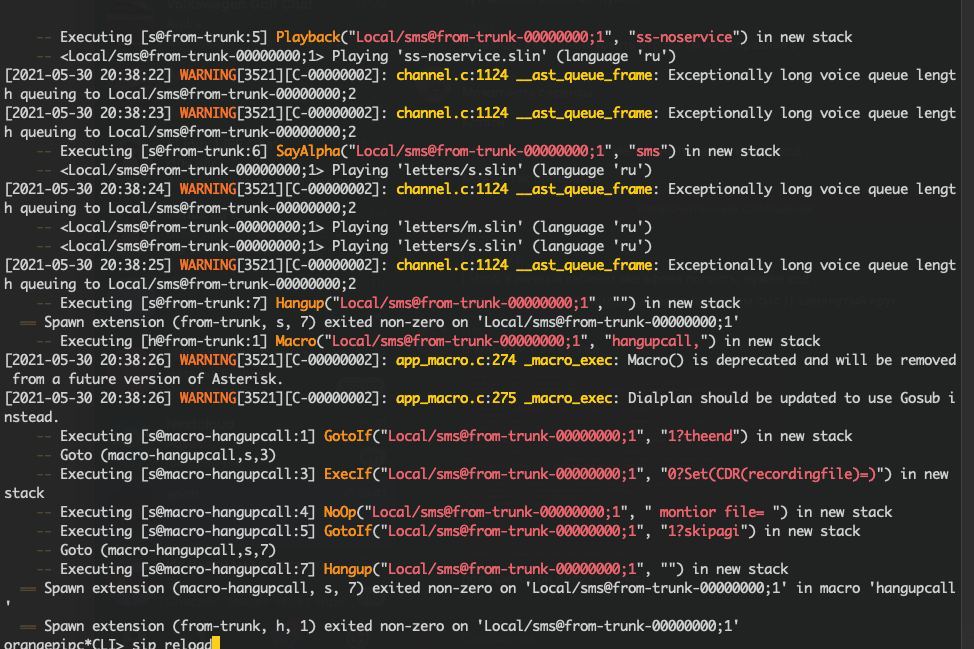974x649 pixels.
Task: Click '[s@from-trunk:6]' extension reference
Action: click(x=204, y=151)
